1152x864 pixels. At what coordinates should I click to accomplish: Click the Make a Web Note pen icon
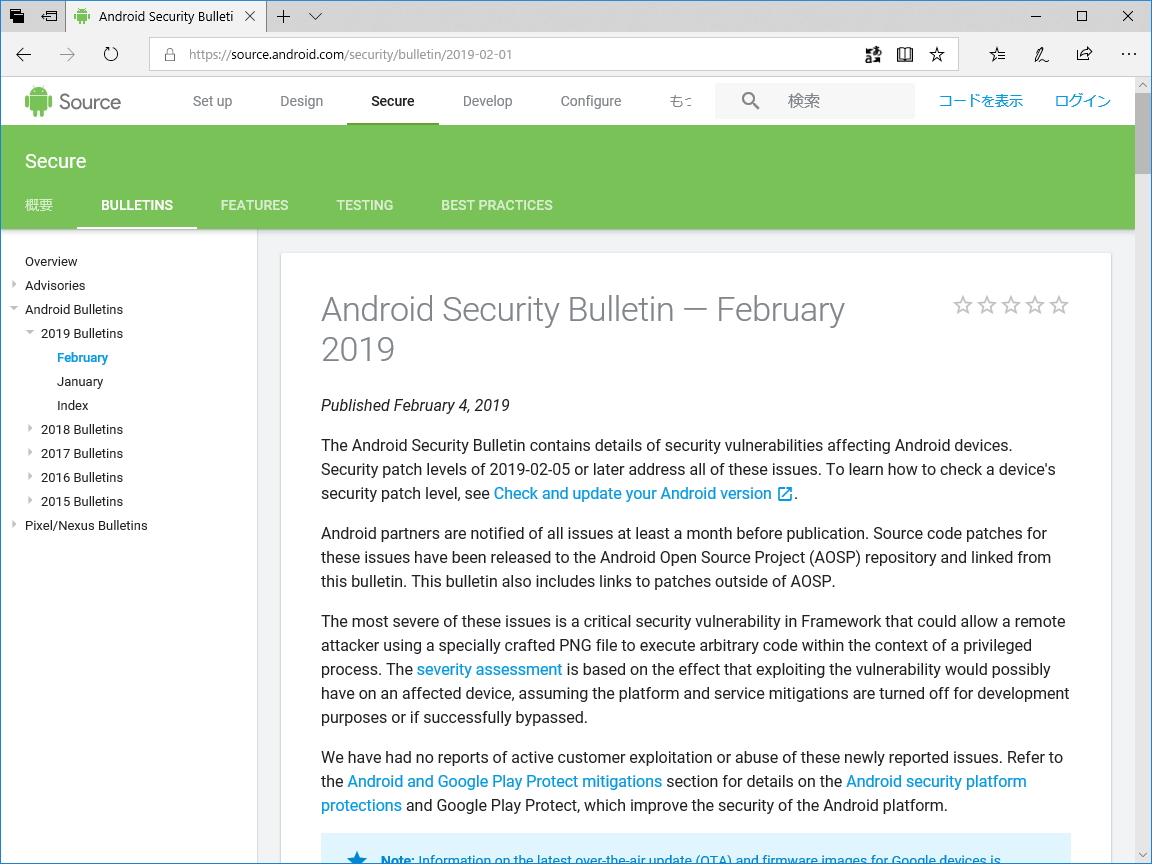tap(1040, 54)
